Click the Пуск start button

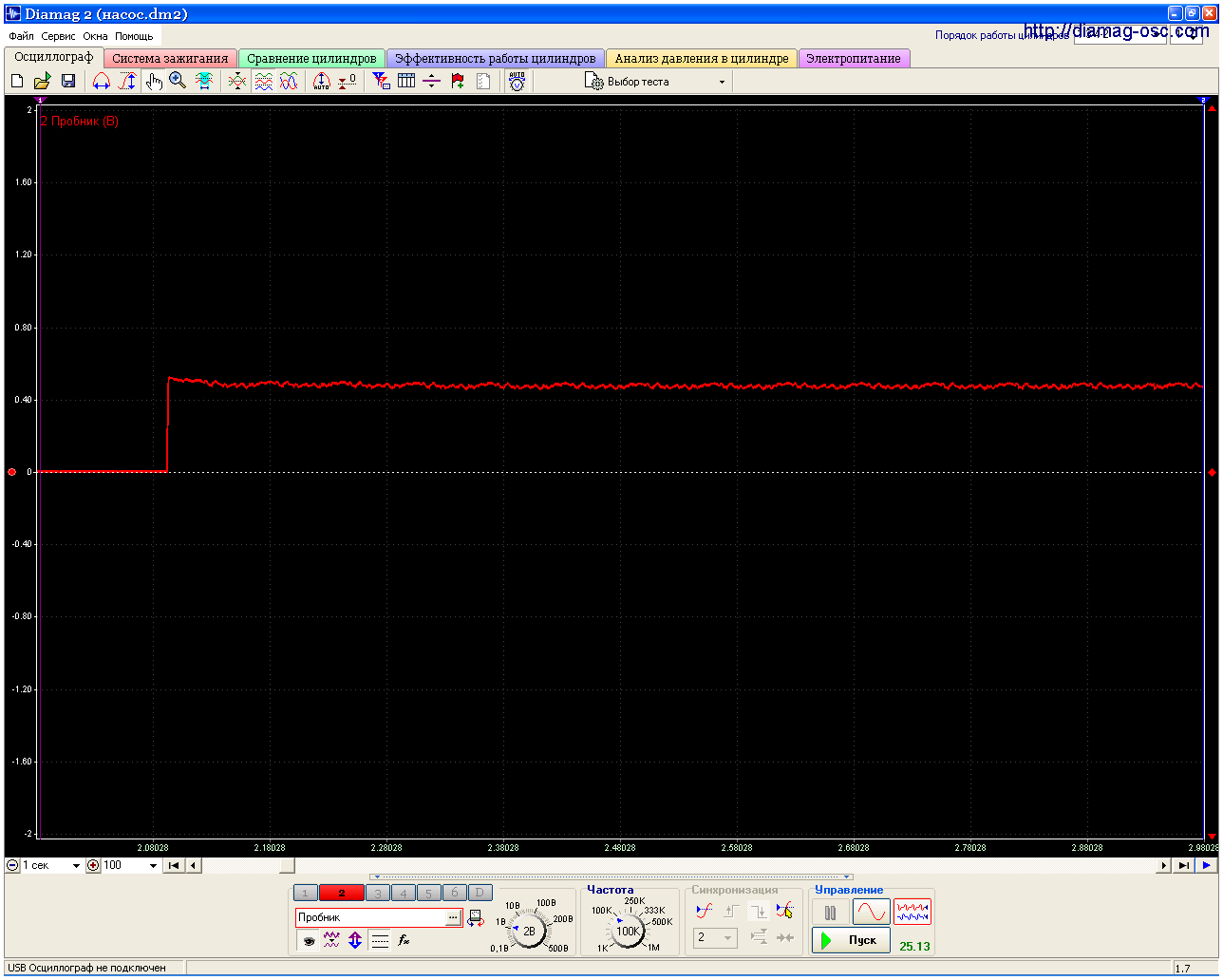point(851,940)
